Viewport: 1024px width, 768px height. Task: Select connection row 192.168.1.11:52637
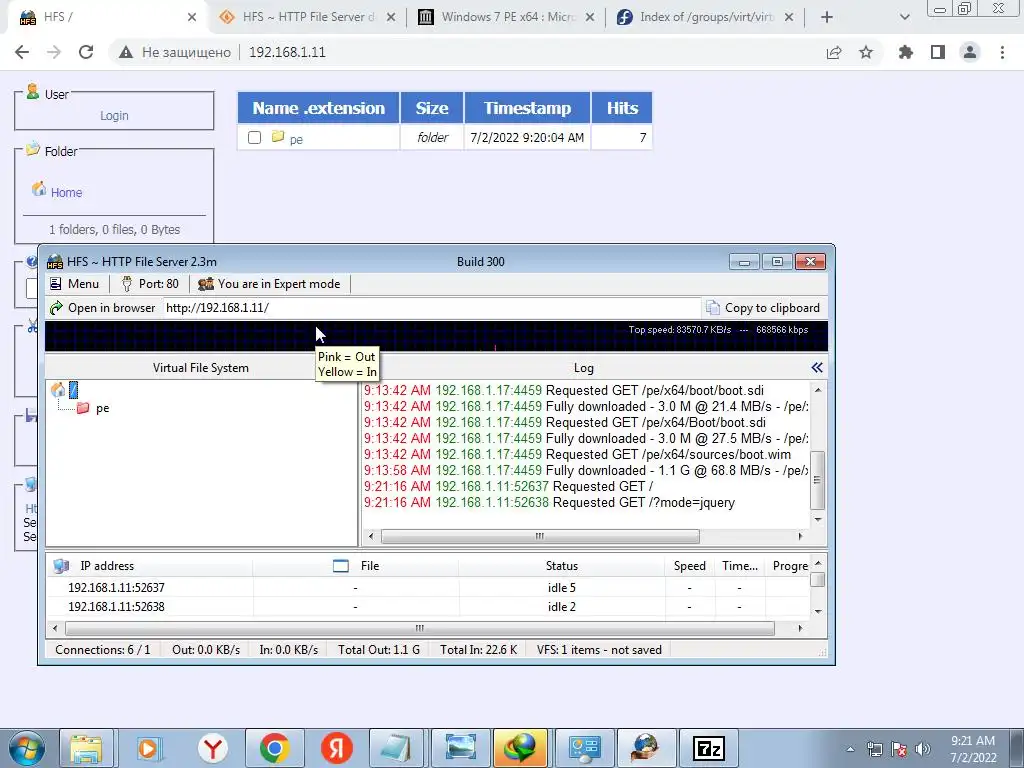428,588
